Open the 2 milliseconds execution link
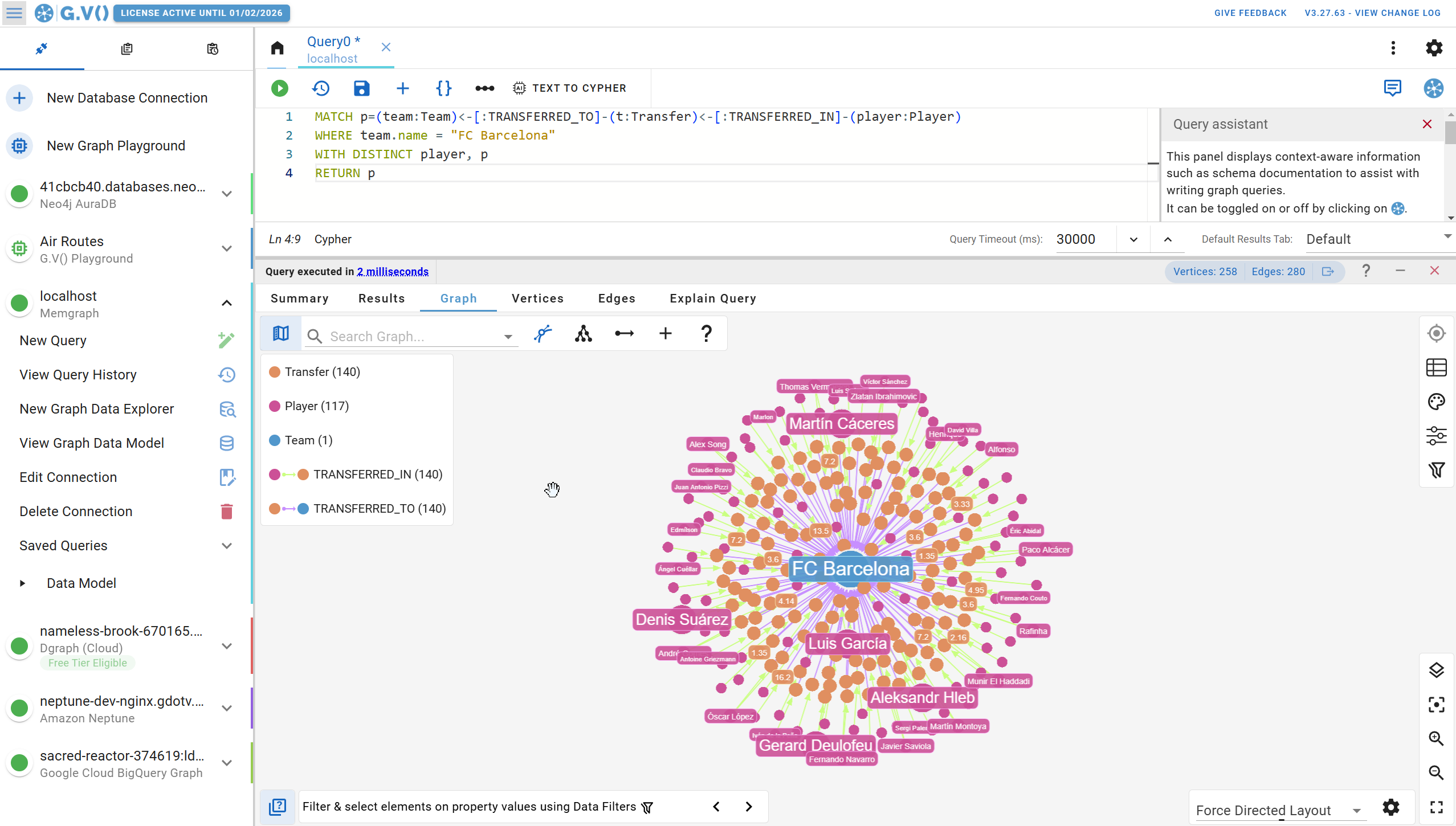 (393, 272)
